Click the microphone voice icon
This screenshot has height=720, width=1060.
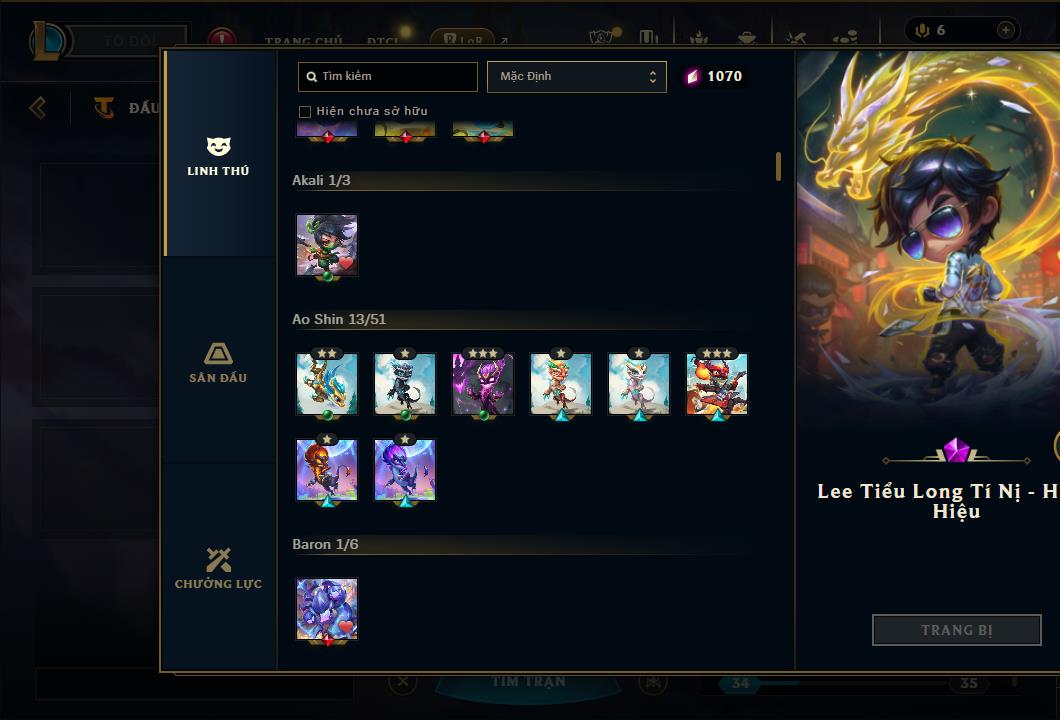tap(922, 30)
